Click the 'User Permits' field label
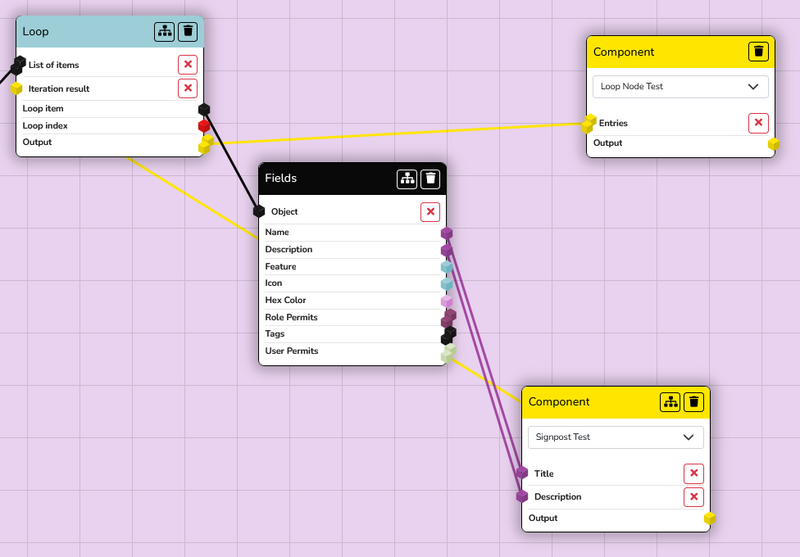 pos(291,351)
